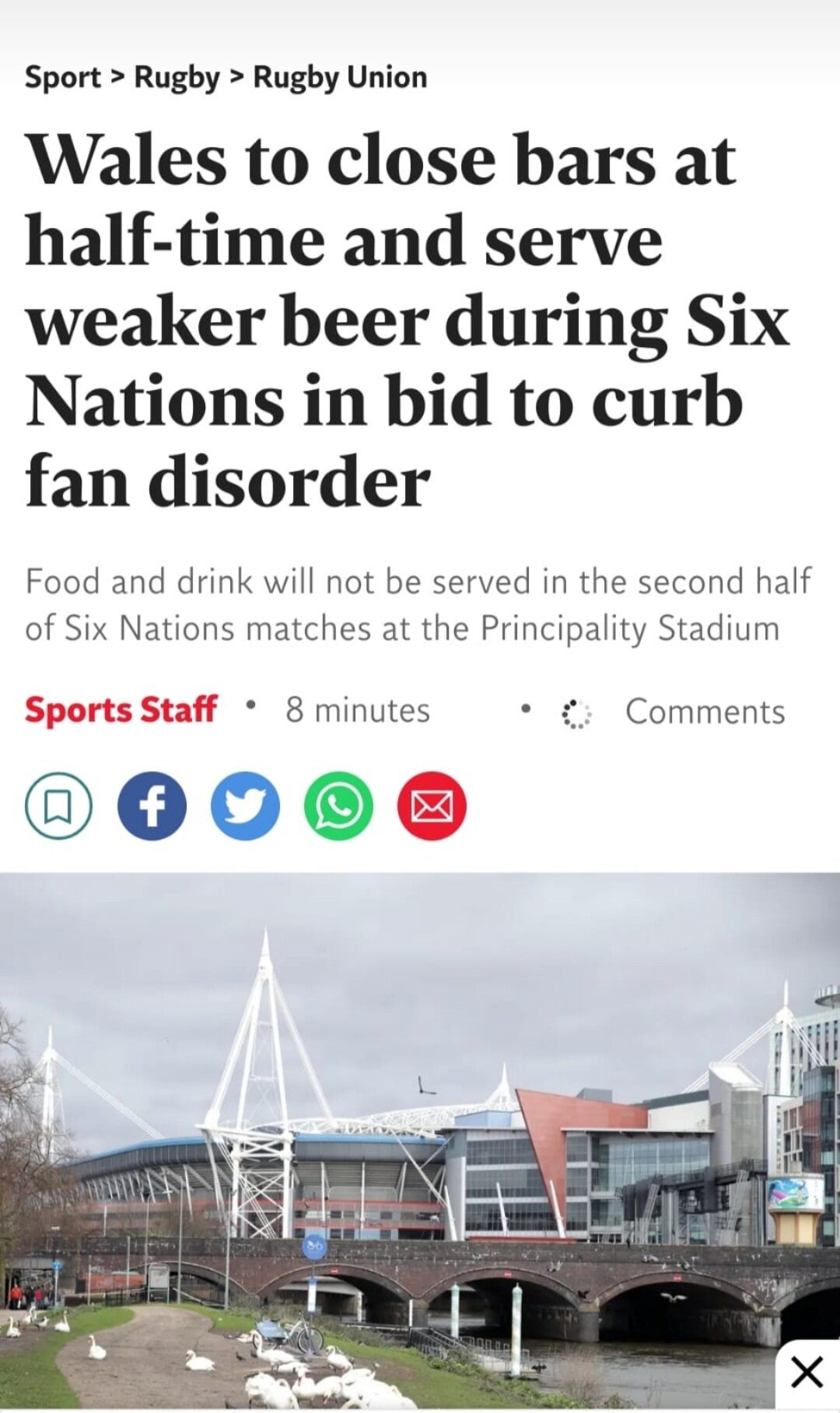Go to the Rugby breadcrumb section
Viewport: 840px width, 1413px height.
(x=177, y=78)
